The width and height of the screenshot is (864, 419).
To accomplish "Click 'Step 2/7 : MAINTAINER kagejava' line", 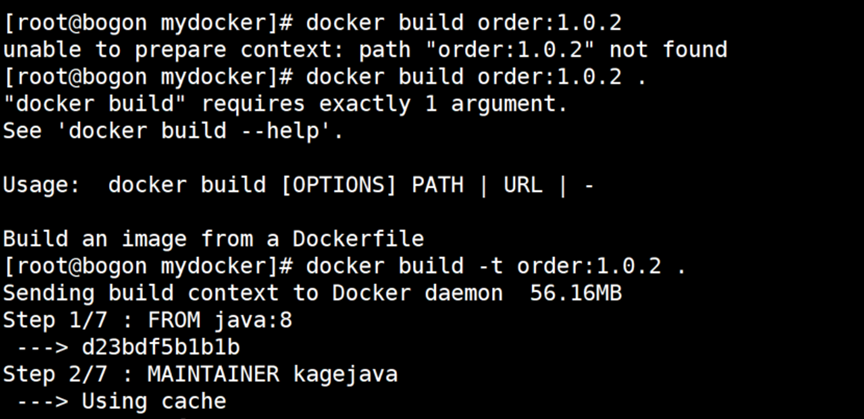I will 201,374.
